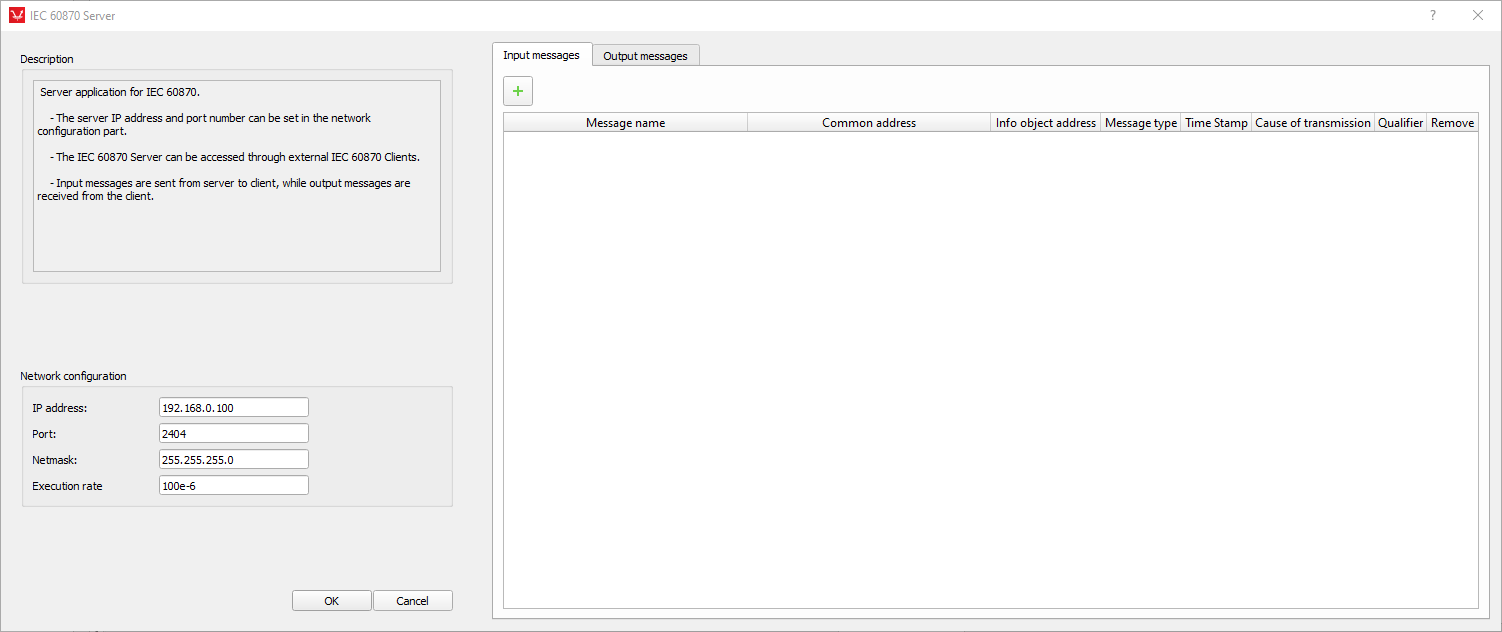Close the IEC 60870 Server dialog
This screenshot has width=1502, height=632.
pos(1478,15)
